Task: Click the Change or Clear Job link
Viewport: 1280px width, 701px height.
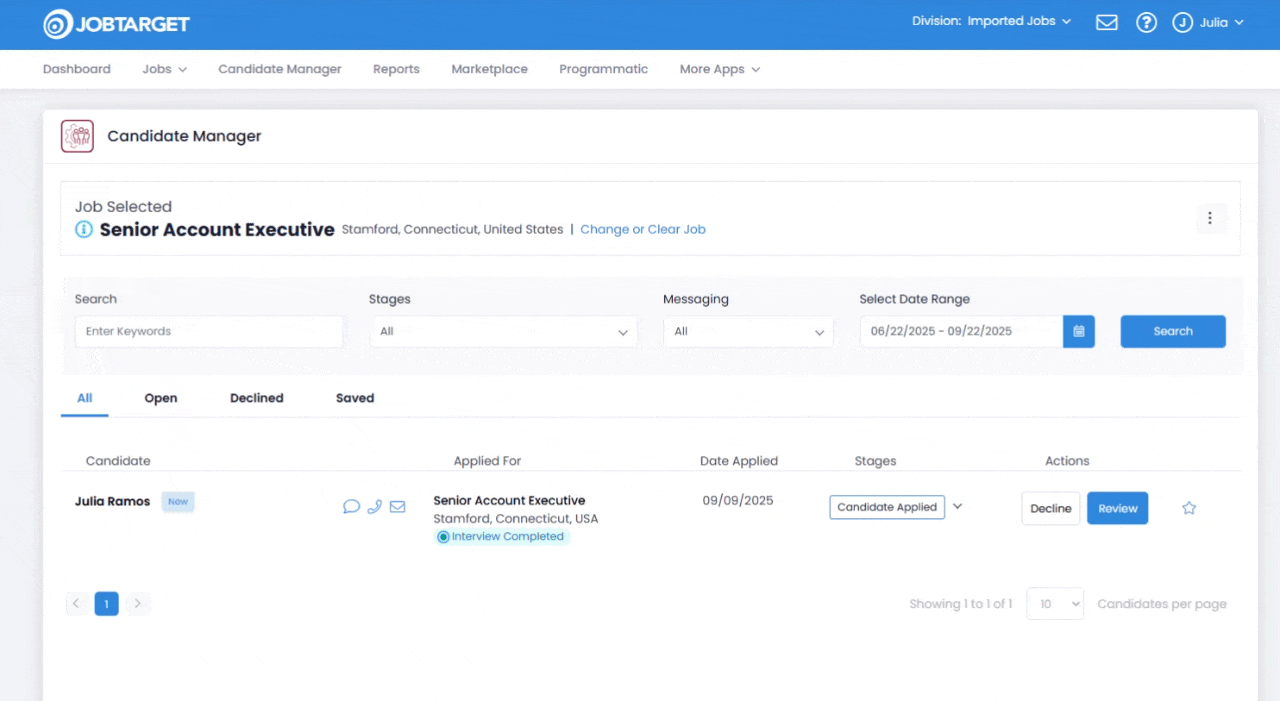Action: click(x=643, y=229)
